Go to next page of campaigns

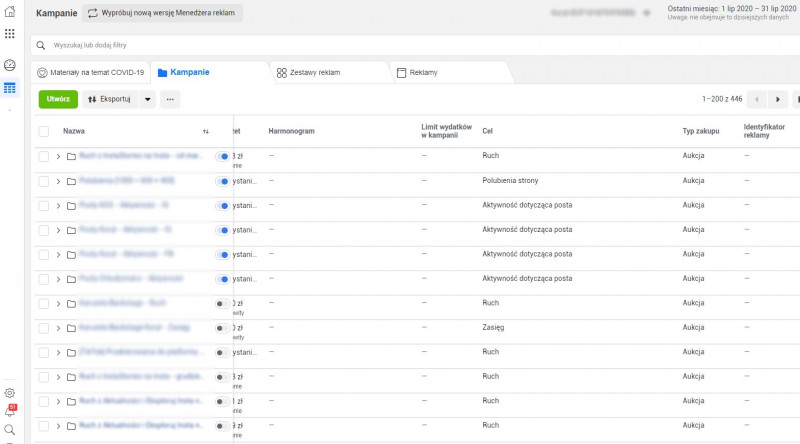tap(777, 99)
